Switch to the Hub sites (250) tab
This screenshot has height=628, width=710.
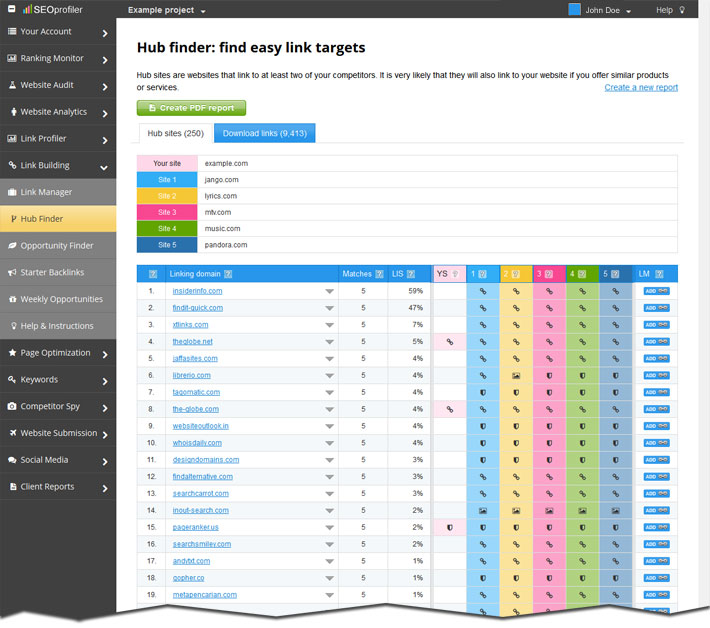(x=176, y=133)
